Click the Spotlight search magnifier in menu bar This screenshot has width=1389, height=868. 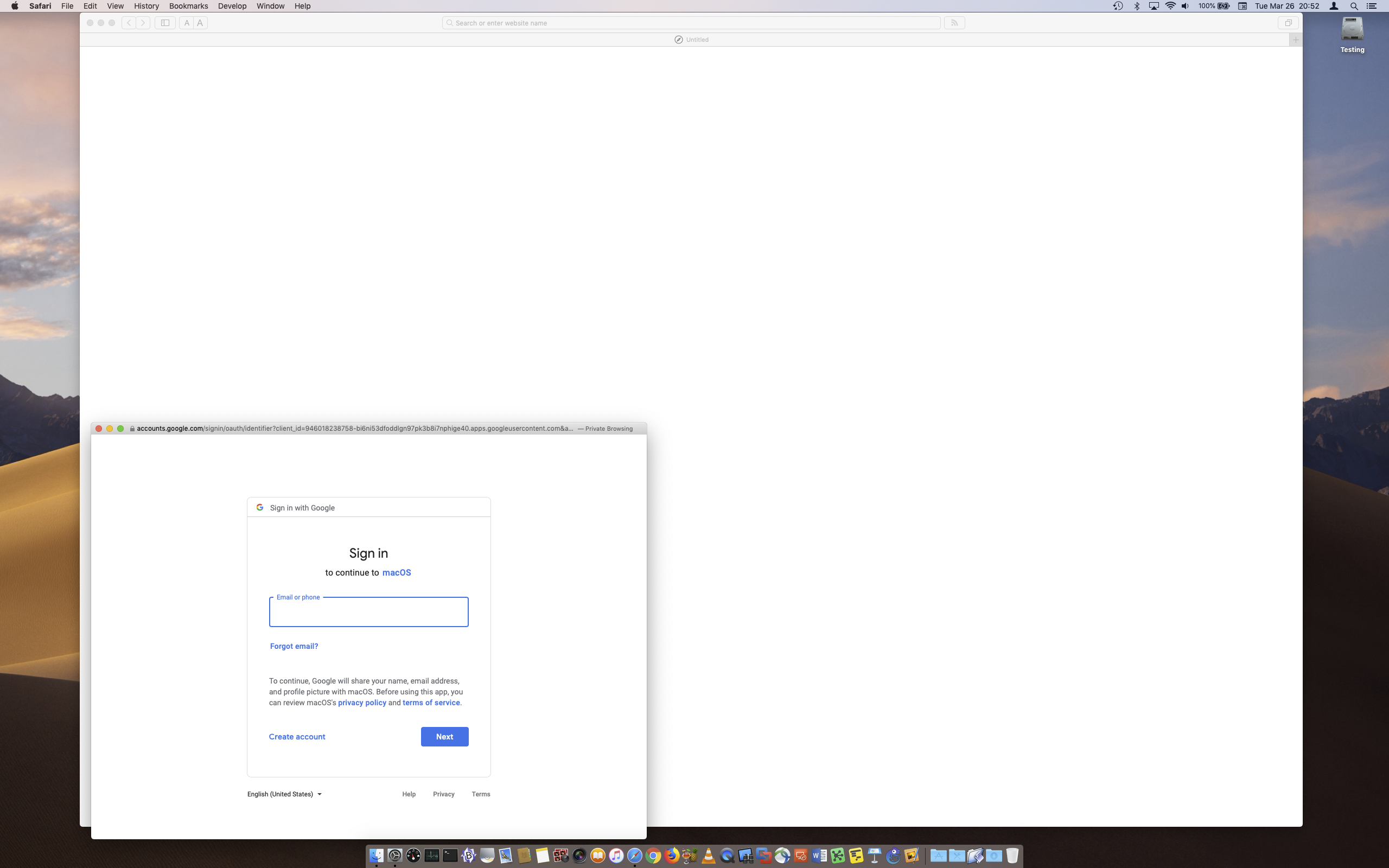pyautogui.click(x=1353, y=7)
